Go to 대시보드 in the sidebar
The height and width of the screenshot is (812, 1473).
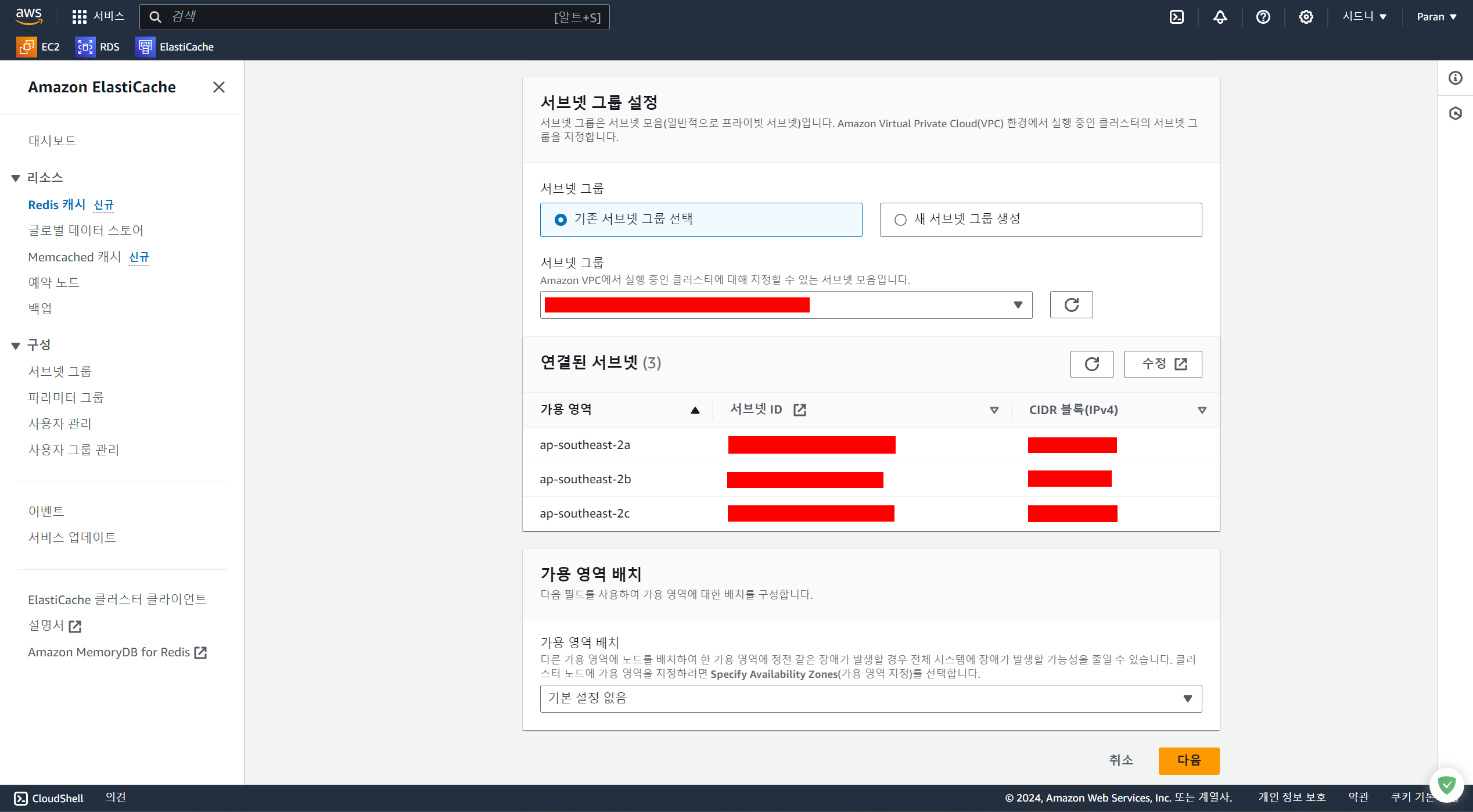tap(52, 141)
